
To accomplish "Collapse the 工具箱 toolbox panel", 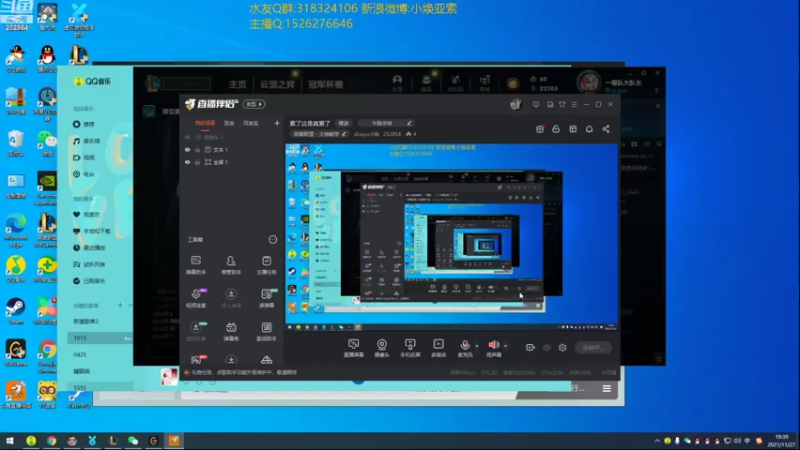I will (x=272, y=239).
